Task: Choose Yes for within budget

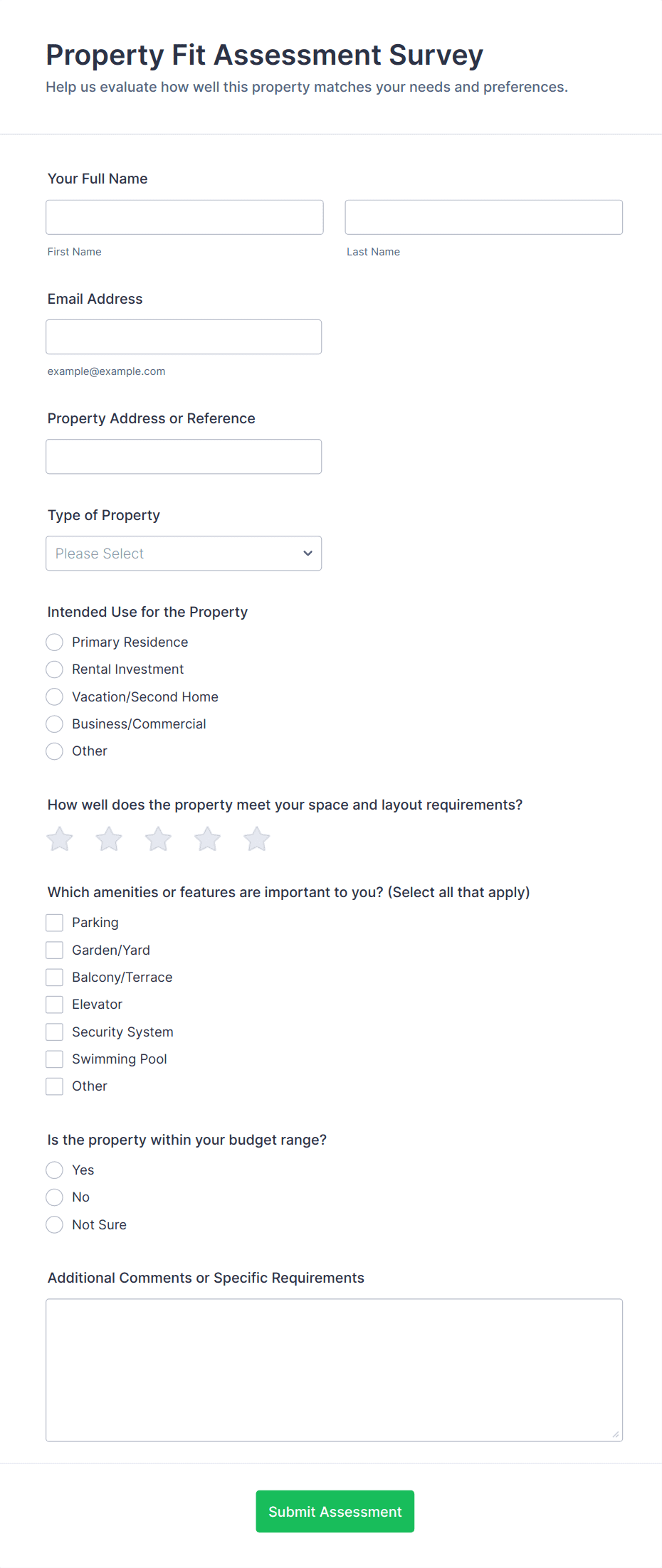Action: [x=55, y=1170]
